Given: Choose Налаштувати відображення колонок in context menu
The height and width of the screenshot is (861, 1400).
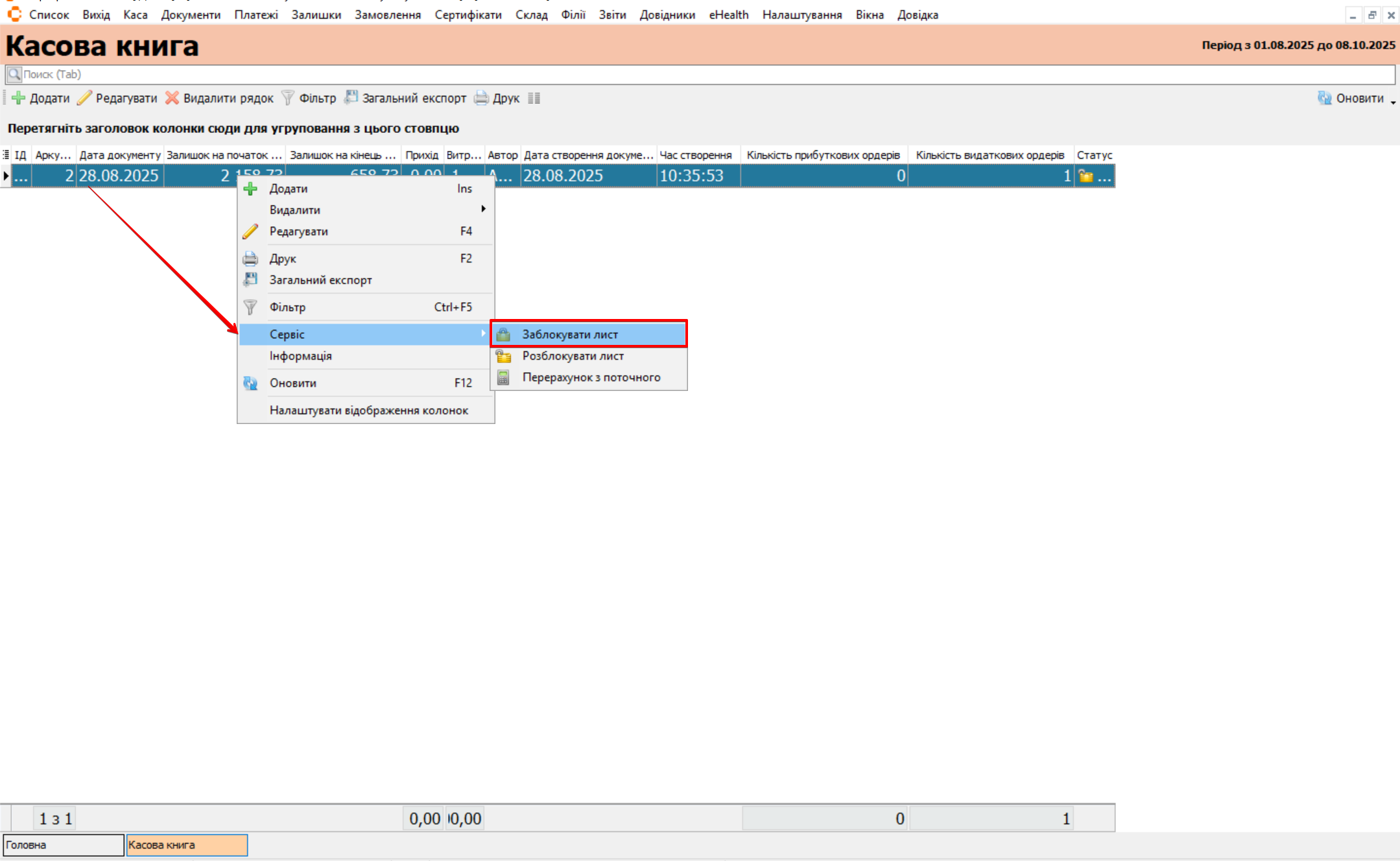Looking at the screenshot, I should tap(368, 410).
